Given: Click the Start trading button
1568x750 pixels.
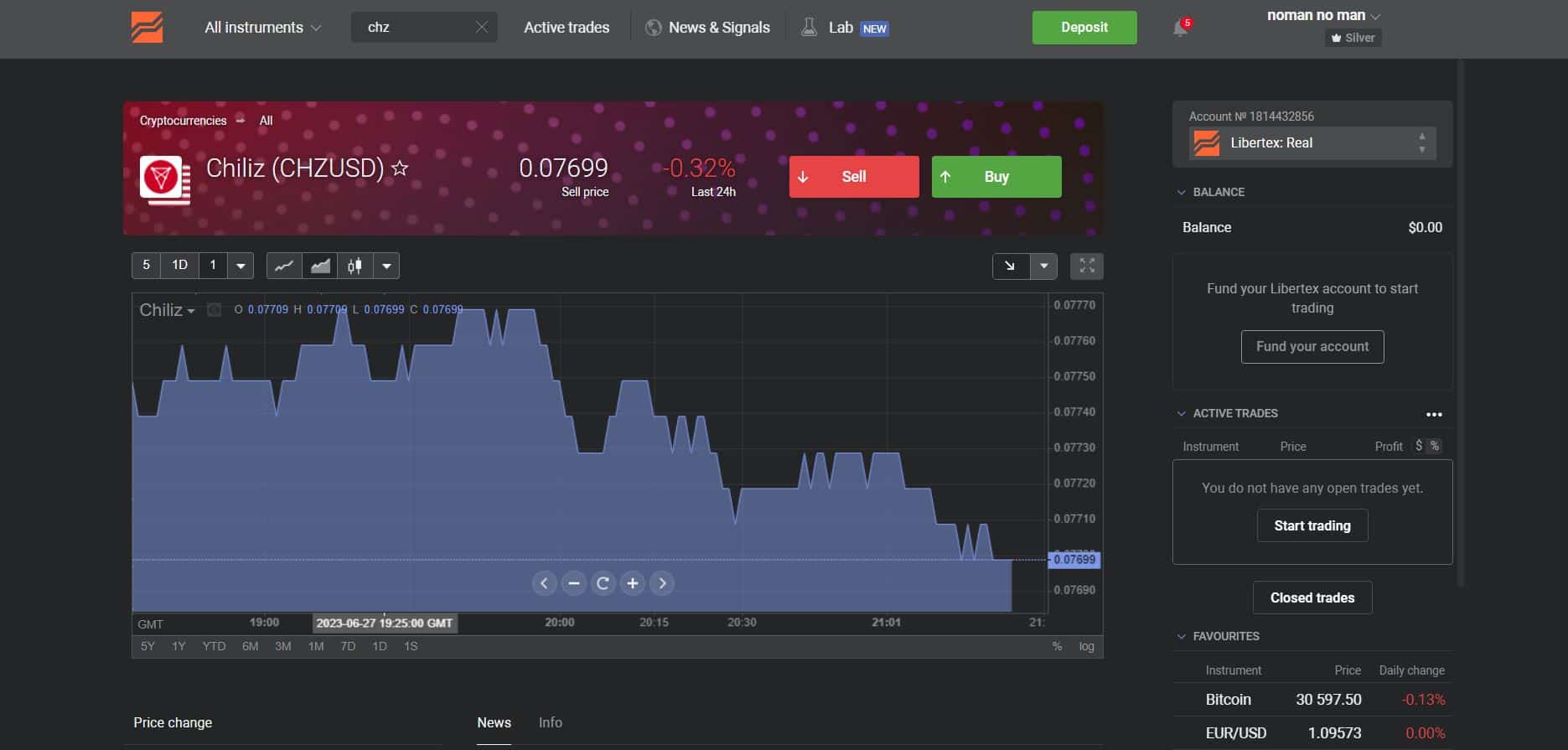Looking at the screenshot, I should [1312, 525].
